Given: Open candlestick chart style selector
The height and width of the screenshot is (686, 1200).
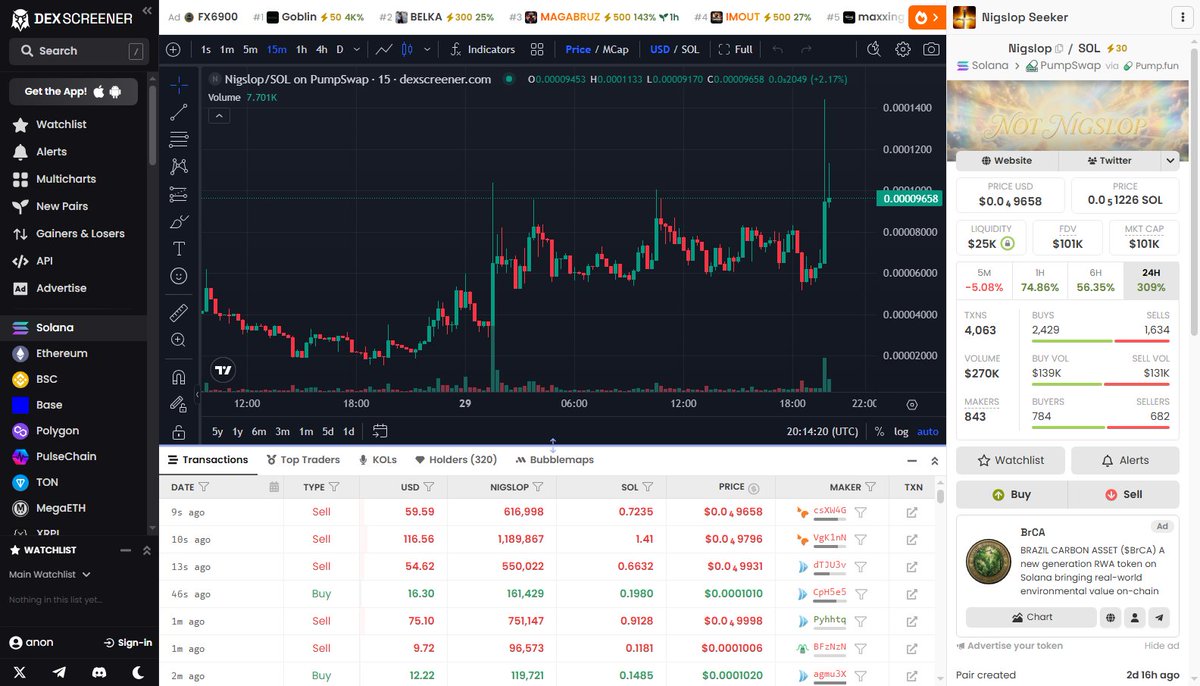Looking at the screenshot, I should [x=408, y=49].
